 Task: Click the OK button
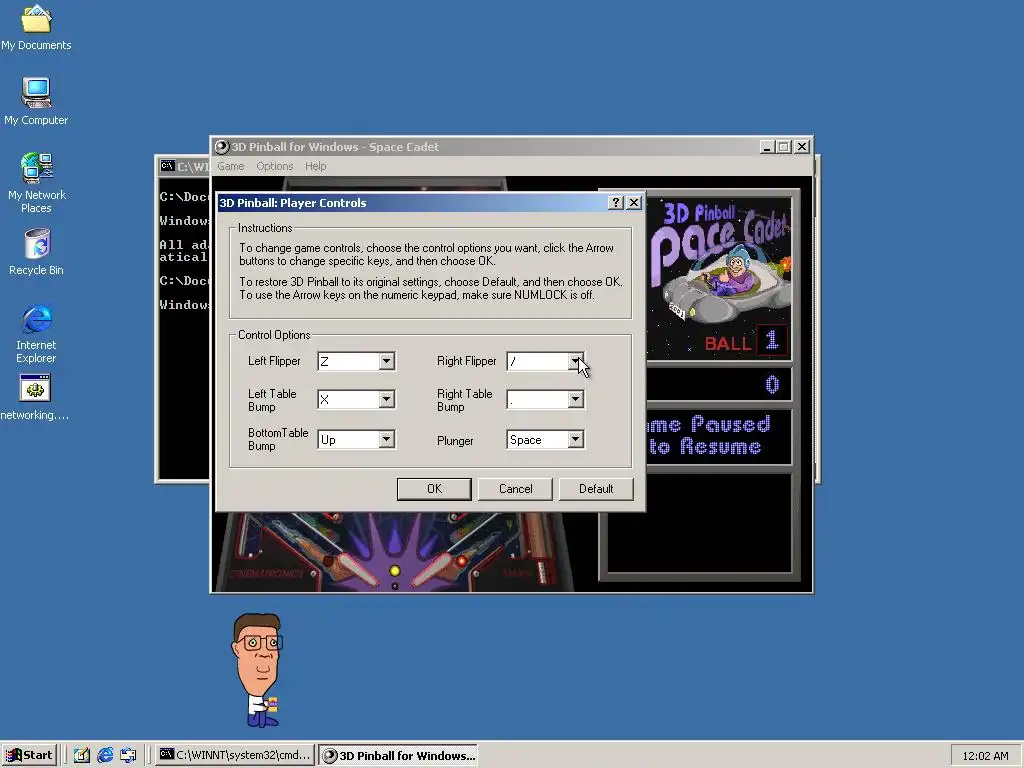[x=434, y=489]
